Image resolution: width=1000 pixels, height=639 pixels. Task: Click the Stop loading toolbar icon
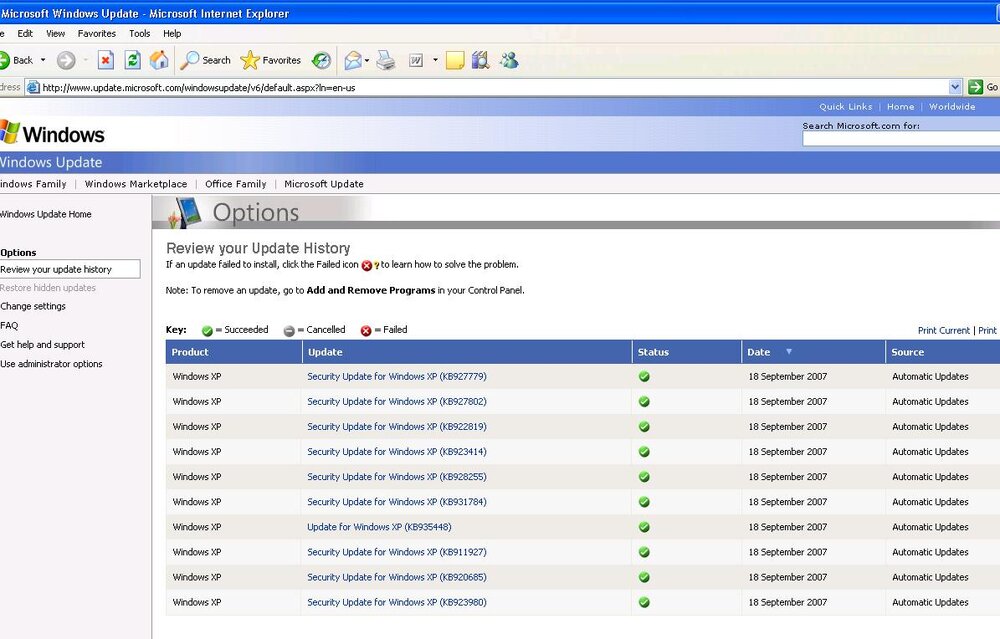tap(106, 61)
